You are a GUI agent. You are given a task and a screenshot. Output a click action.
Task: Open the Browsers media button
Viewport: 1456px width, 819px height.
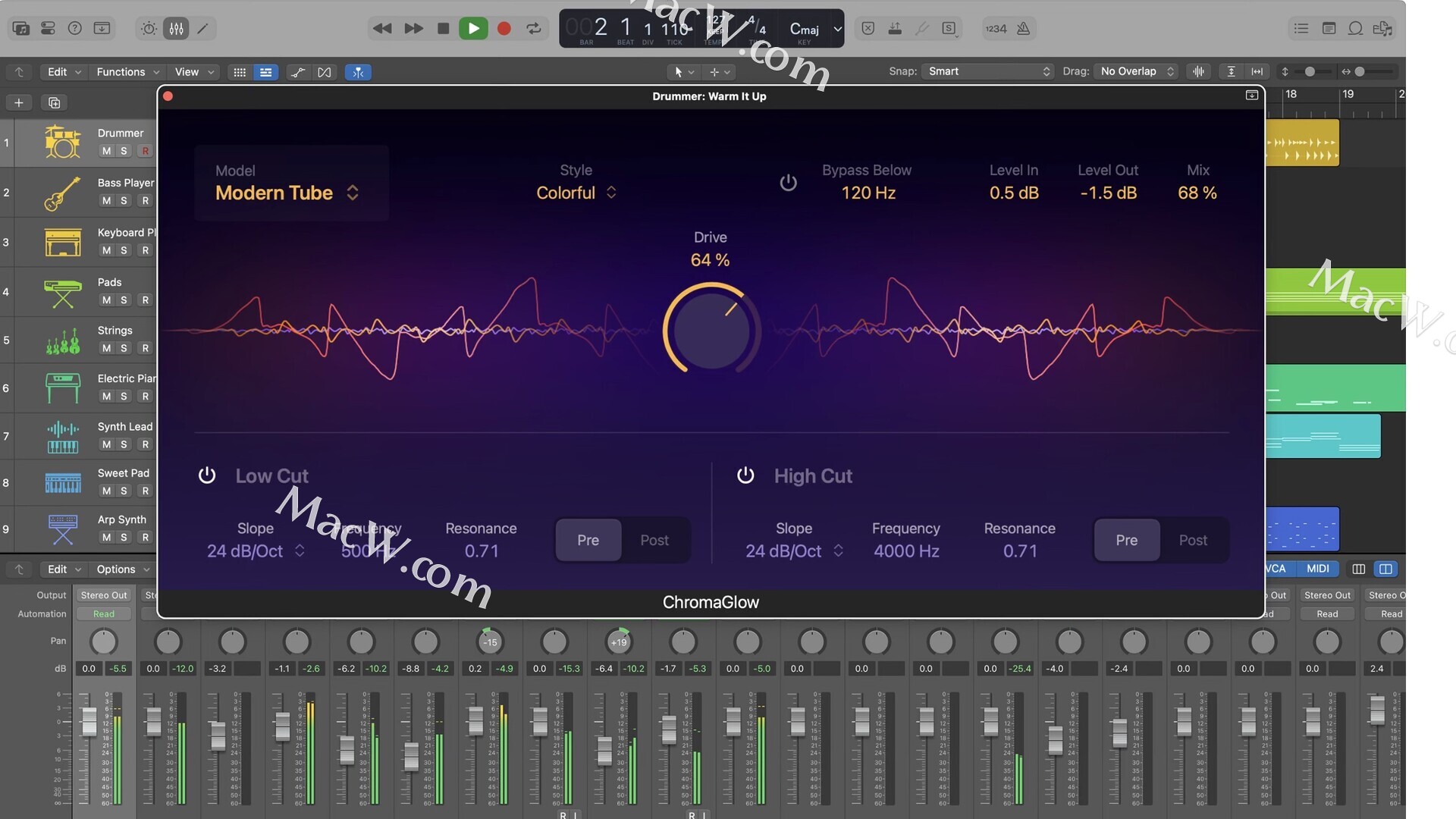pos(1382,28)
